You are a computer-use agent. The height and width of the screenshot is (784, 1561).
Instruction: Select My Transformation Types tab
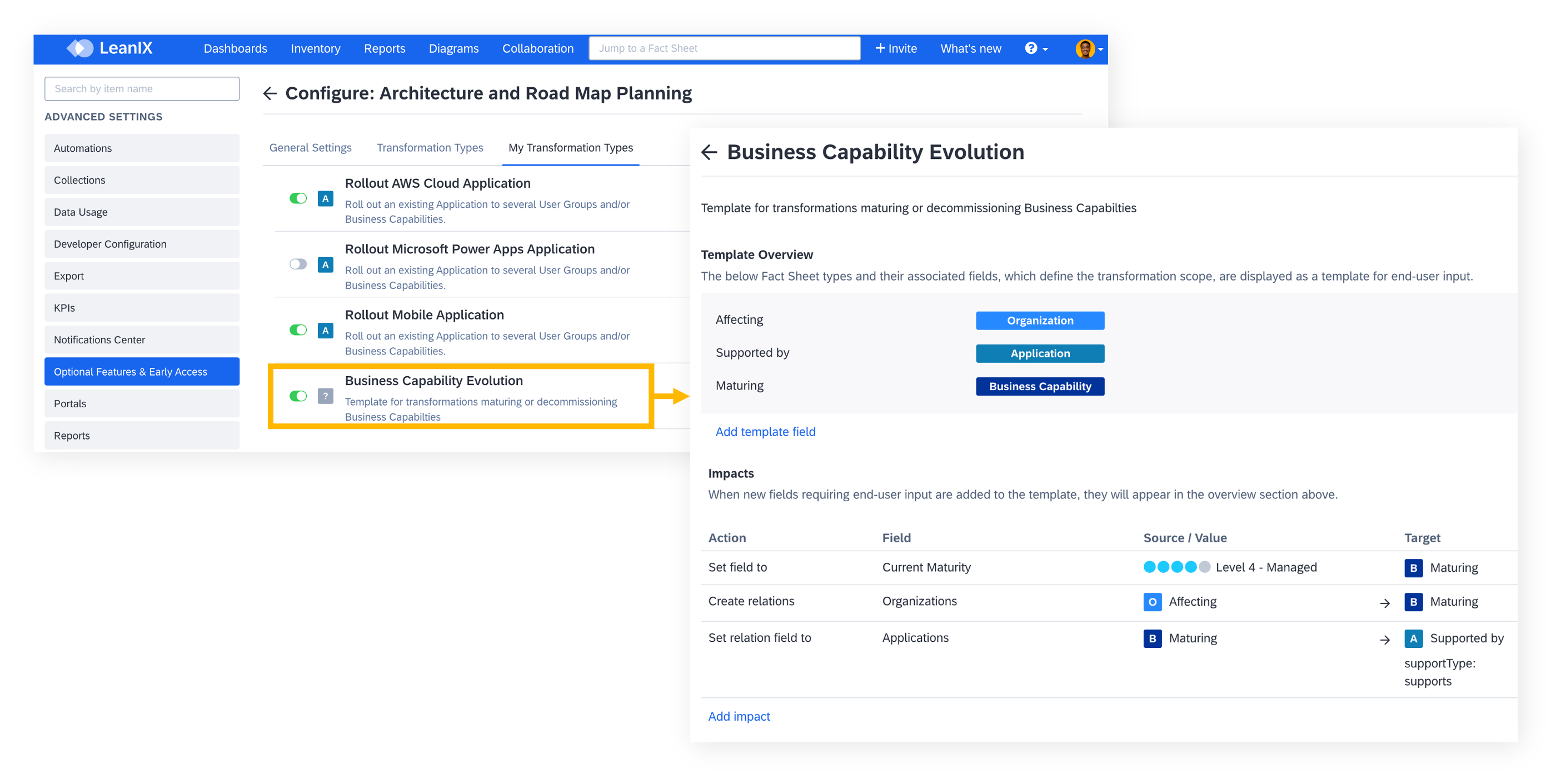point(570,148)
